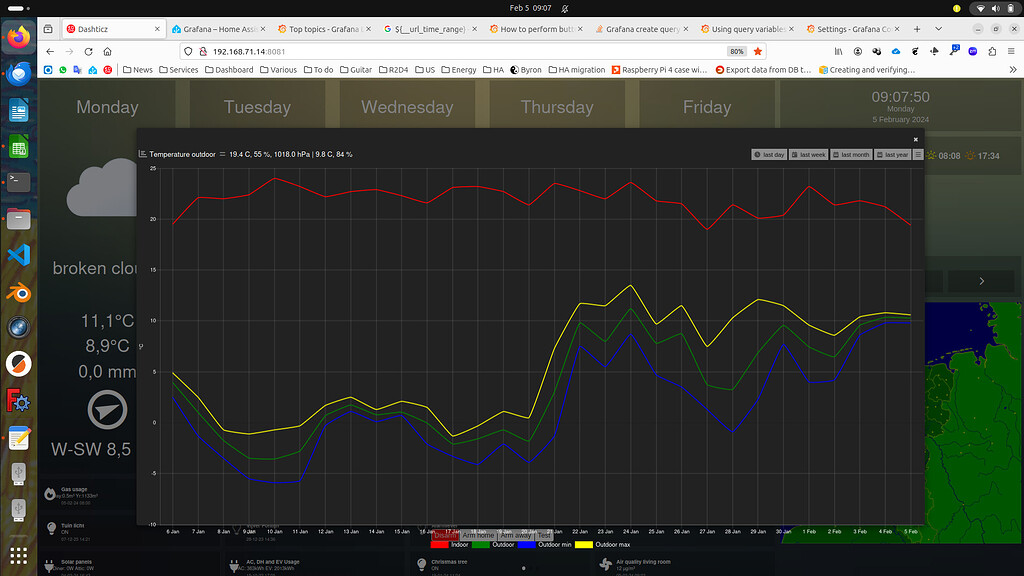Select the Wednesday column header on the dashboard
Viewport: 1024px width, 576px height.
pos(407,107)
